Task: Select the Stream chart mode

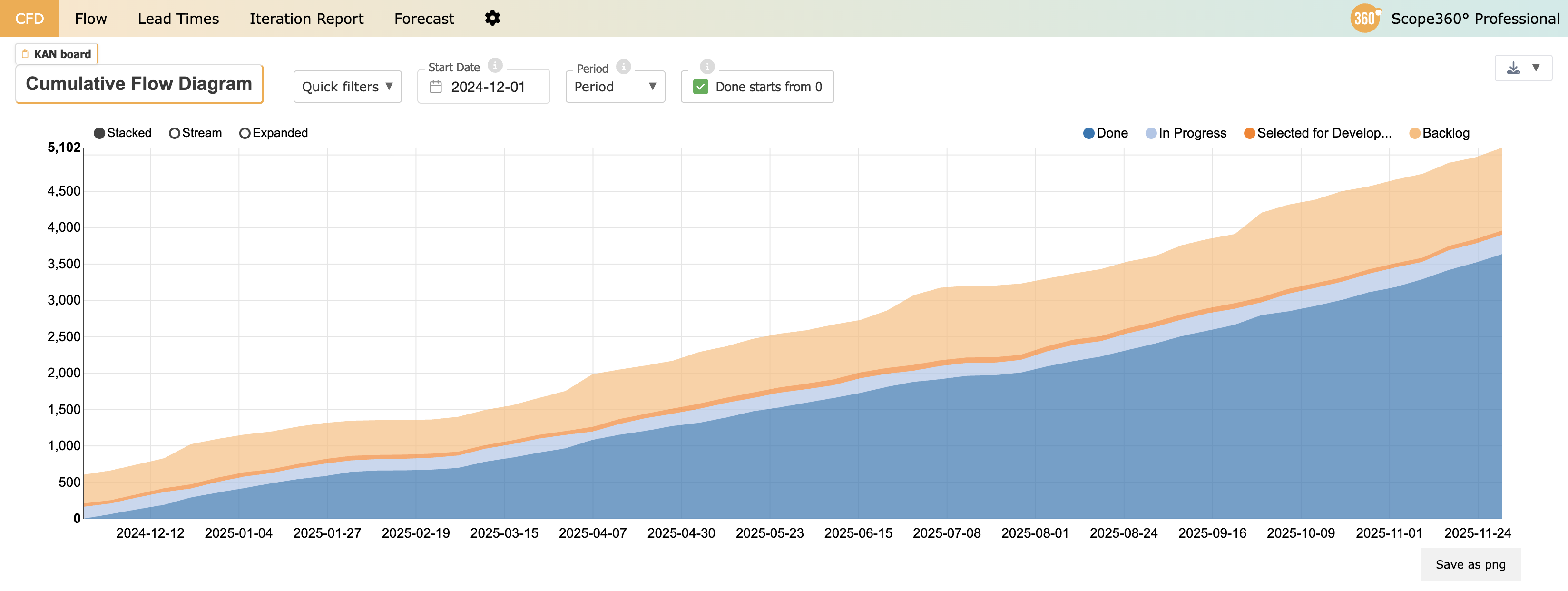Action: [175, 133]
